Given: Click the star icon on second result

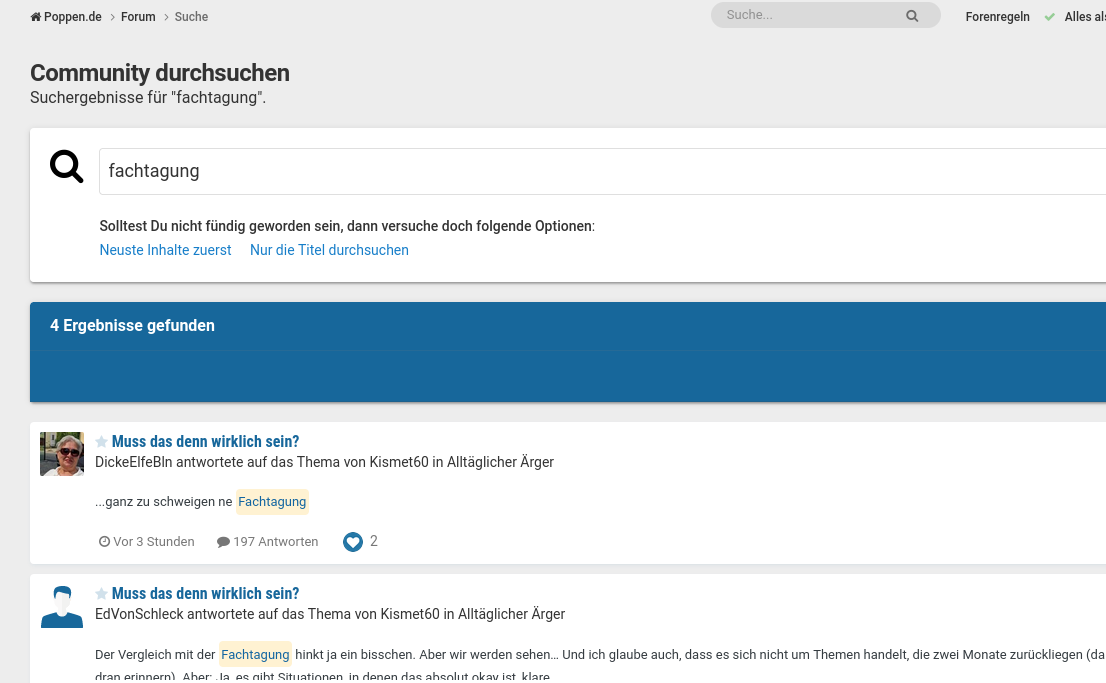Looking at the screenshot, I should pyautogui.click(x=101, y=594).
